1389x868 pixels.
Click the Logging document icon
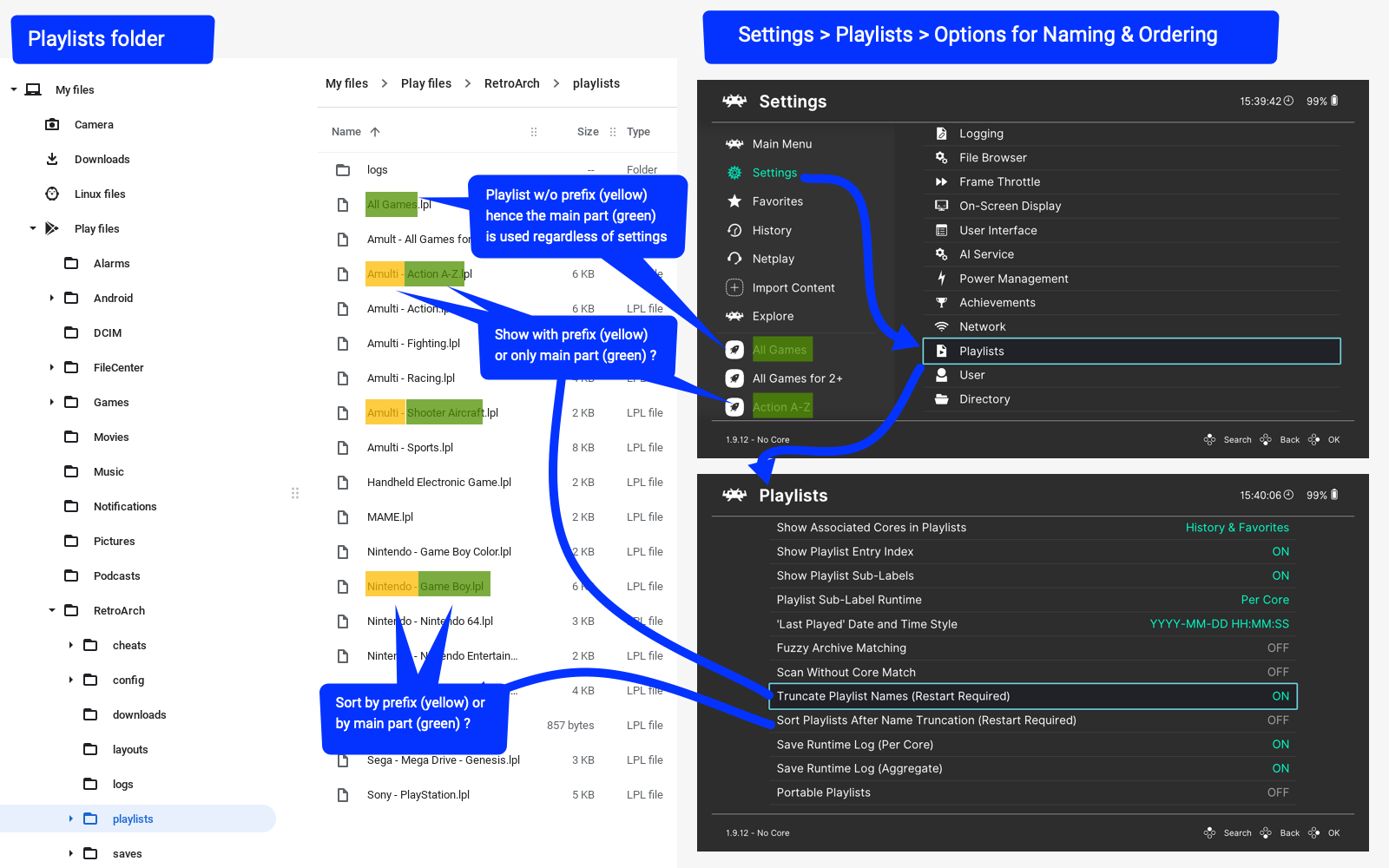[941, 134]
